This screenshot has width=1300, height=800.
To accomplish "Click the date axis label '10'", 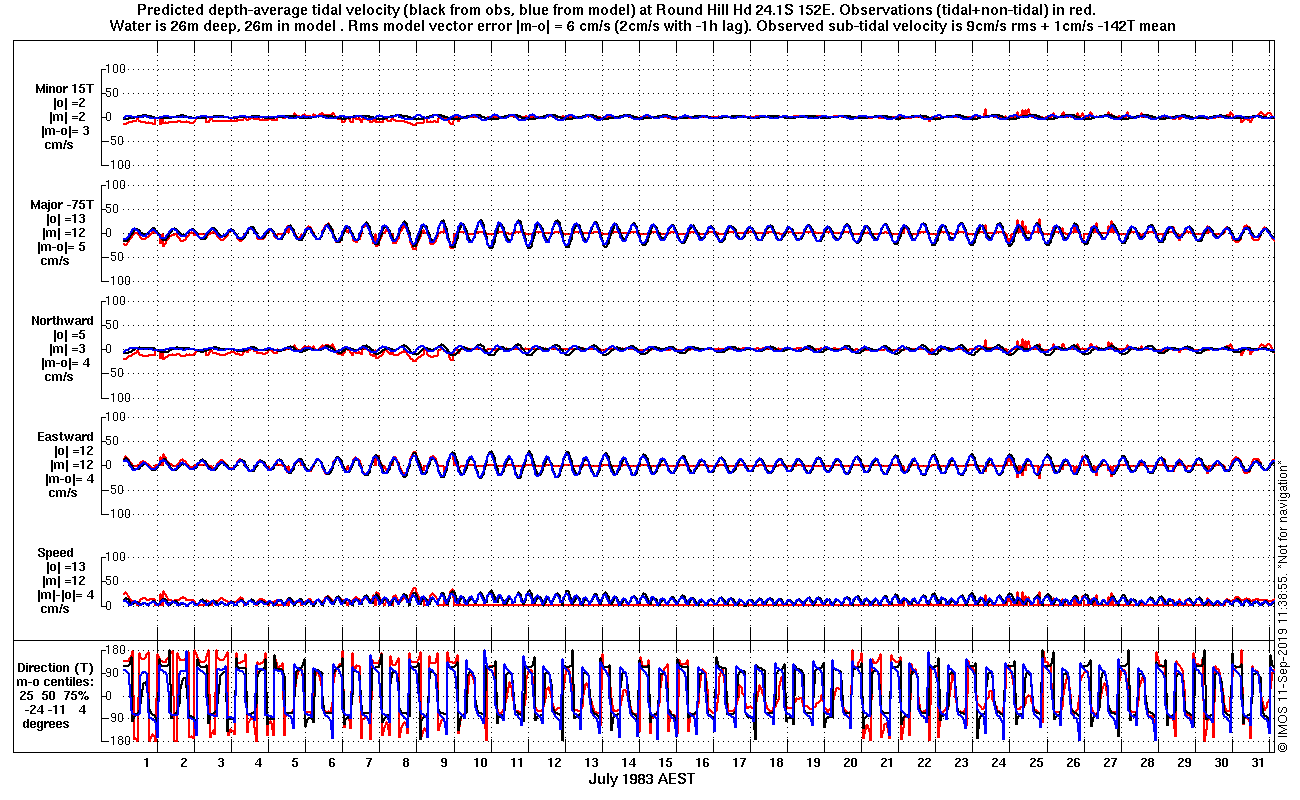I will pyautogui.click(x=480, y=762).
